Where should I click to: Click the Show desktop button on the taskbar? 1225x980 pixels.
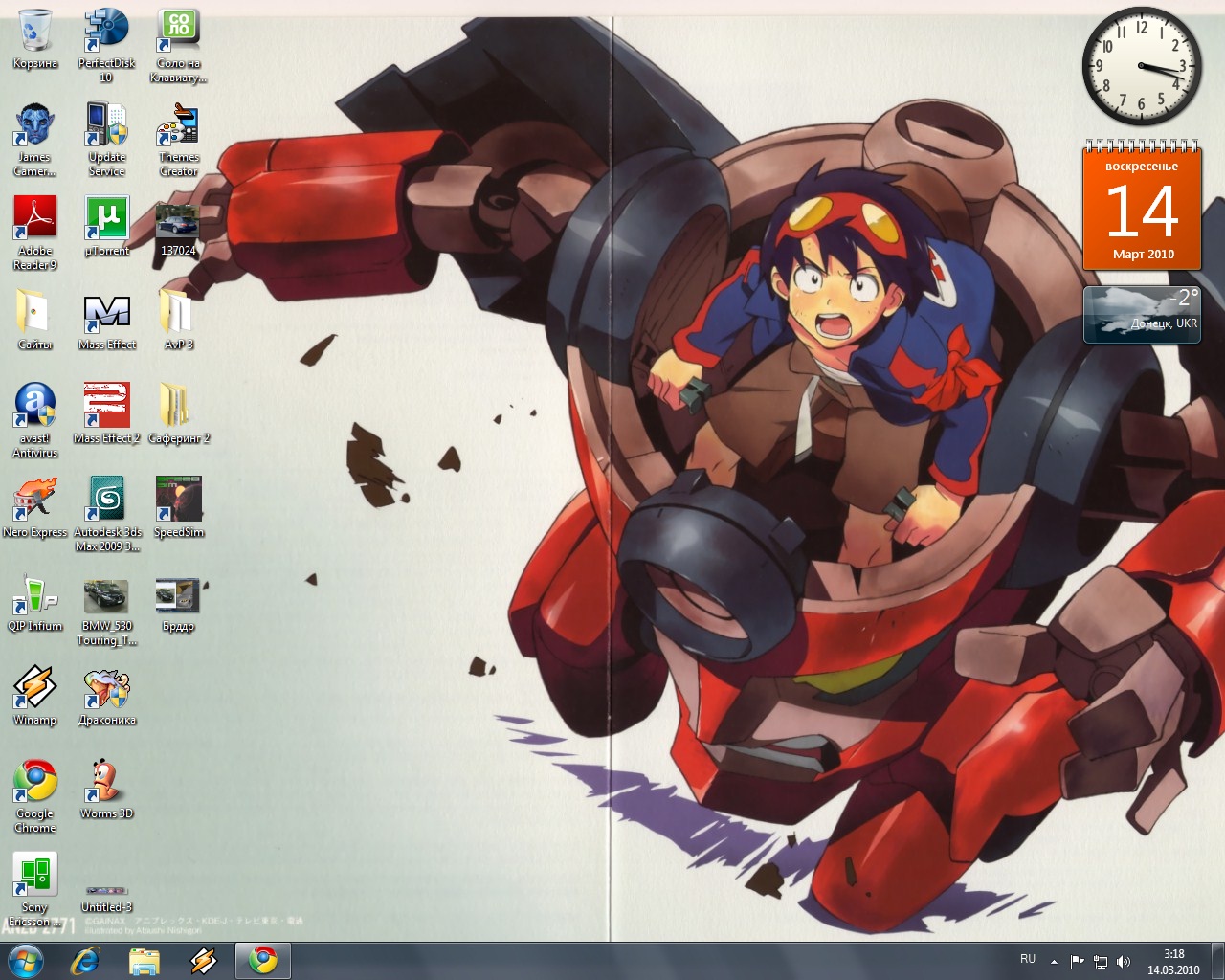[1217, 961]
